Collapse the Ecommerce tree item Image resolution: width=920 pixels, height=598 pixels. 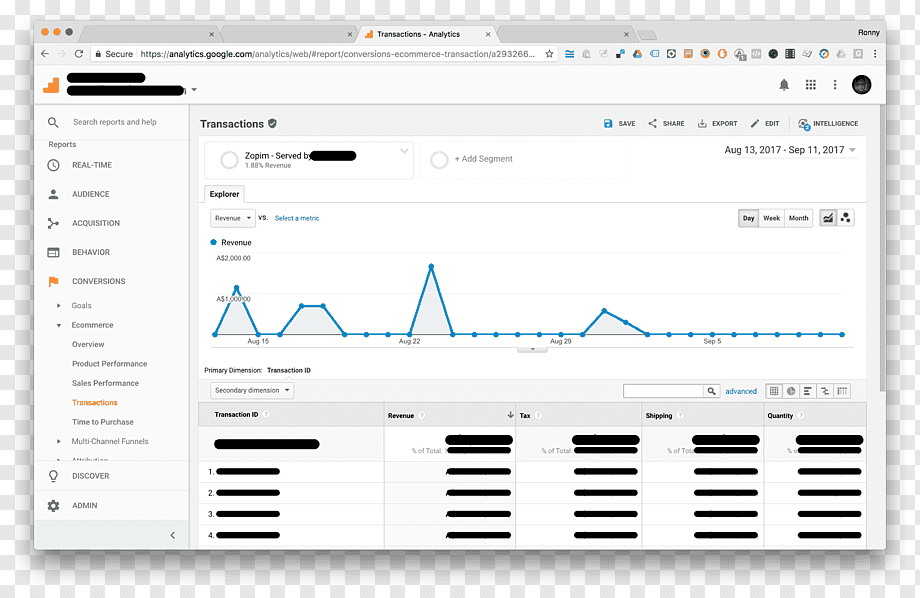click(59, 325)
